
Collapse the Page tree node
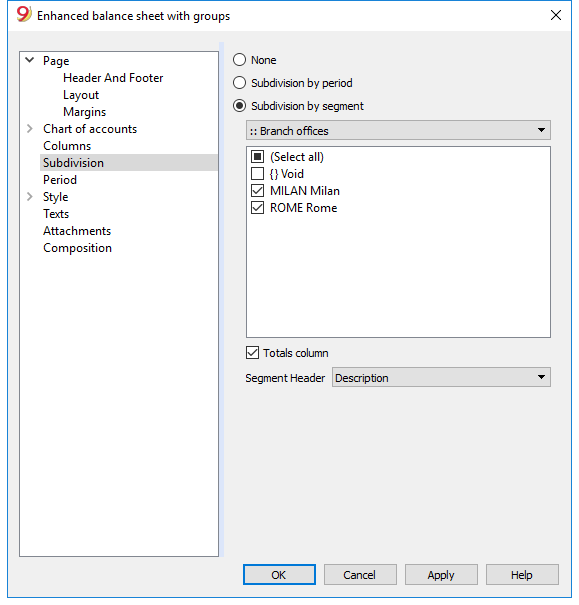pyautogui.click(x=30, y=60)
